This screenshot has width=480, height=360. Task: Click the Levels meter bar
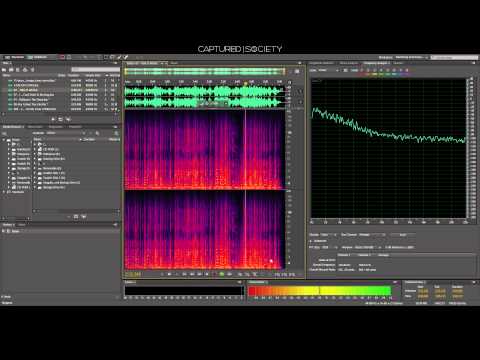320,291
